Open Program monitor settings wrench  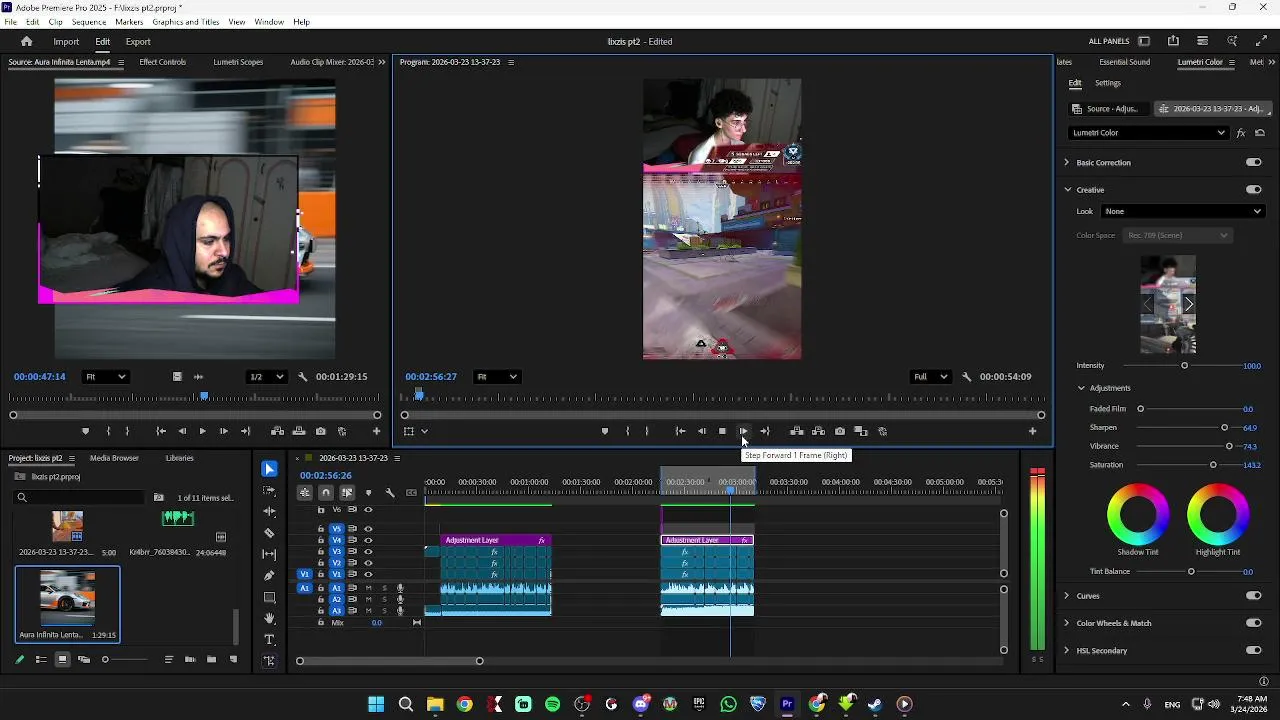966,377
